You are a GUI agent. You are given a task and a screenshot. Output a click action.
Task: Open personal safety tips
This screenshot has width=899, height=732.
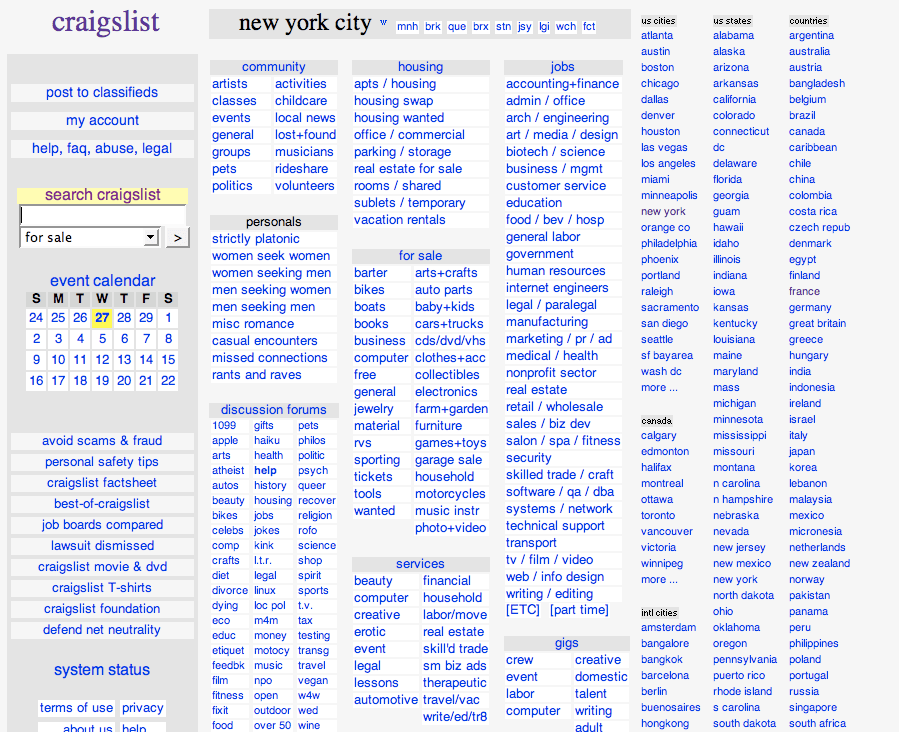point(101,461)
